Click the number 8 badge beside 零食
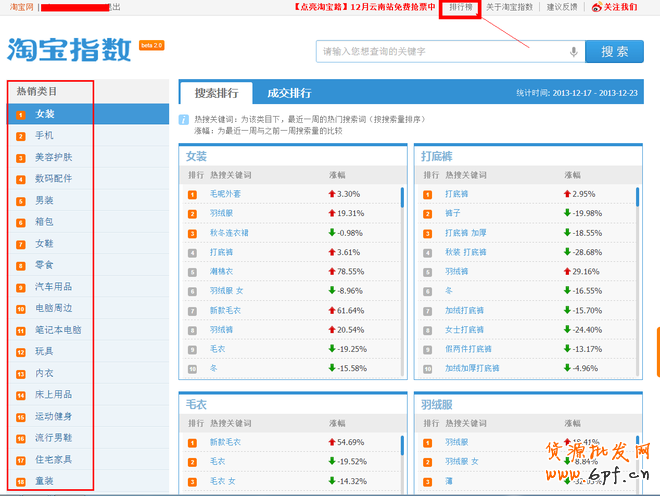Image resolution: width=660 pixels, height=496 pixels. click(20, 266)
